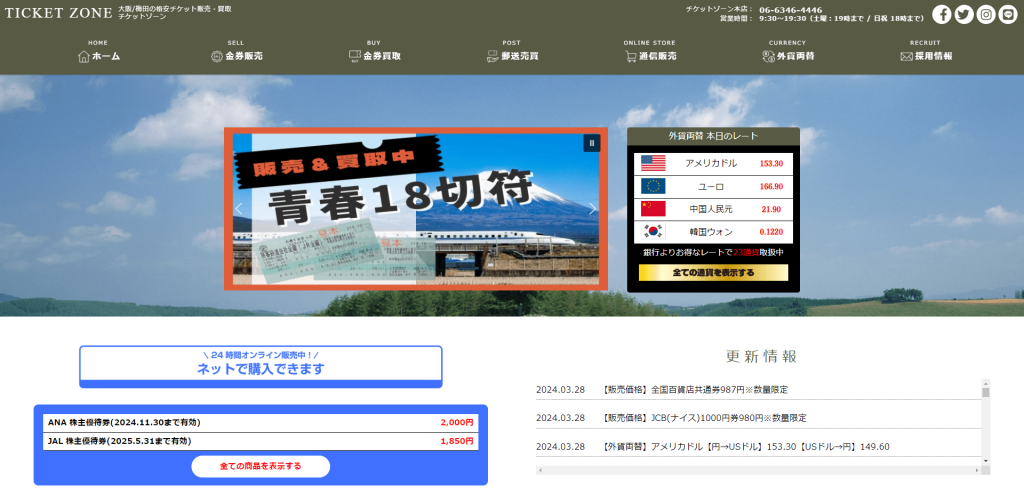Viewport: 1024px width, 494px height.
Task: Click the ネットで購入できます banner
Action: (x=260, y=365)
